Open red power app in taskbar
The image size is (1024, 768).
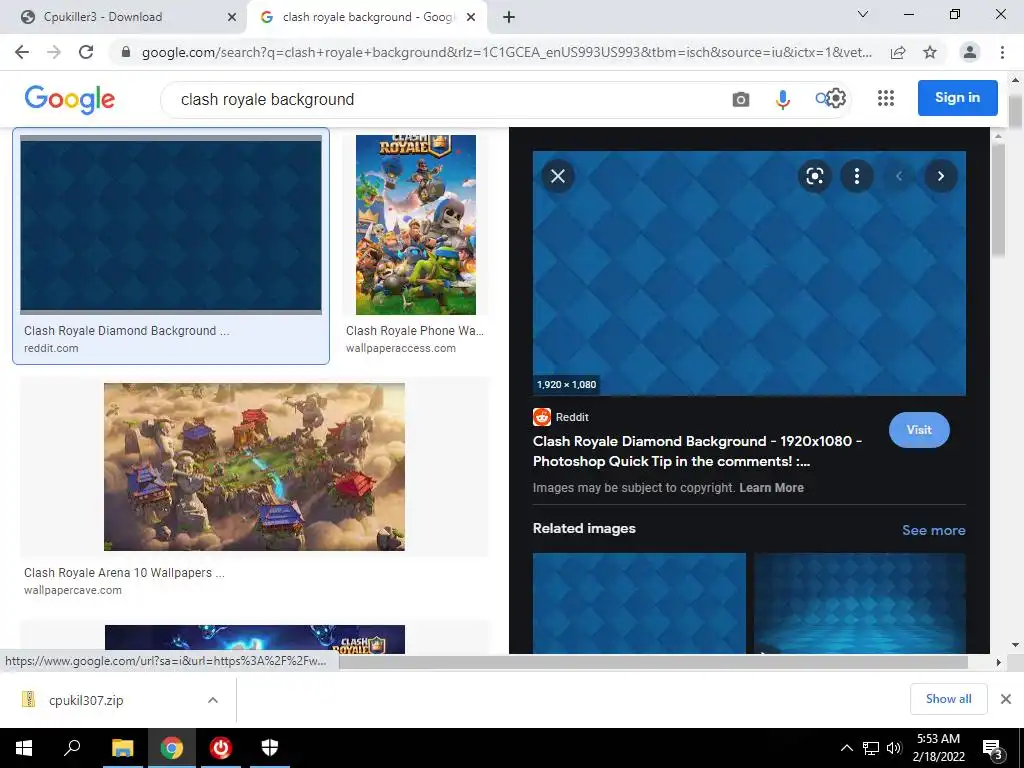pos(221,748)
